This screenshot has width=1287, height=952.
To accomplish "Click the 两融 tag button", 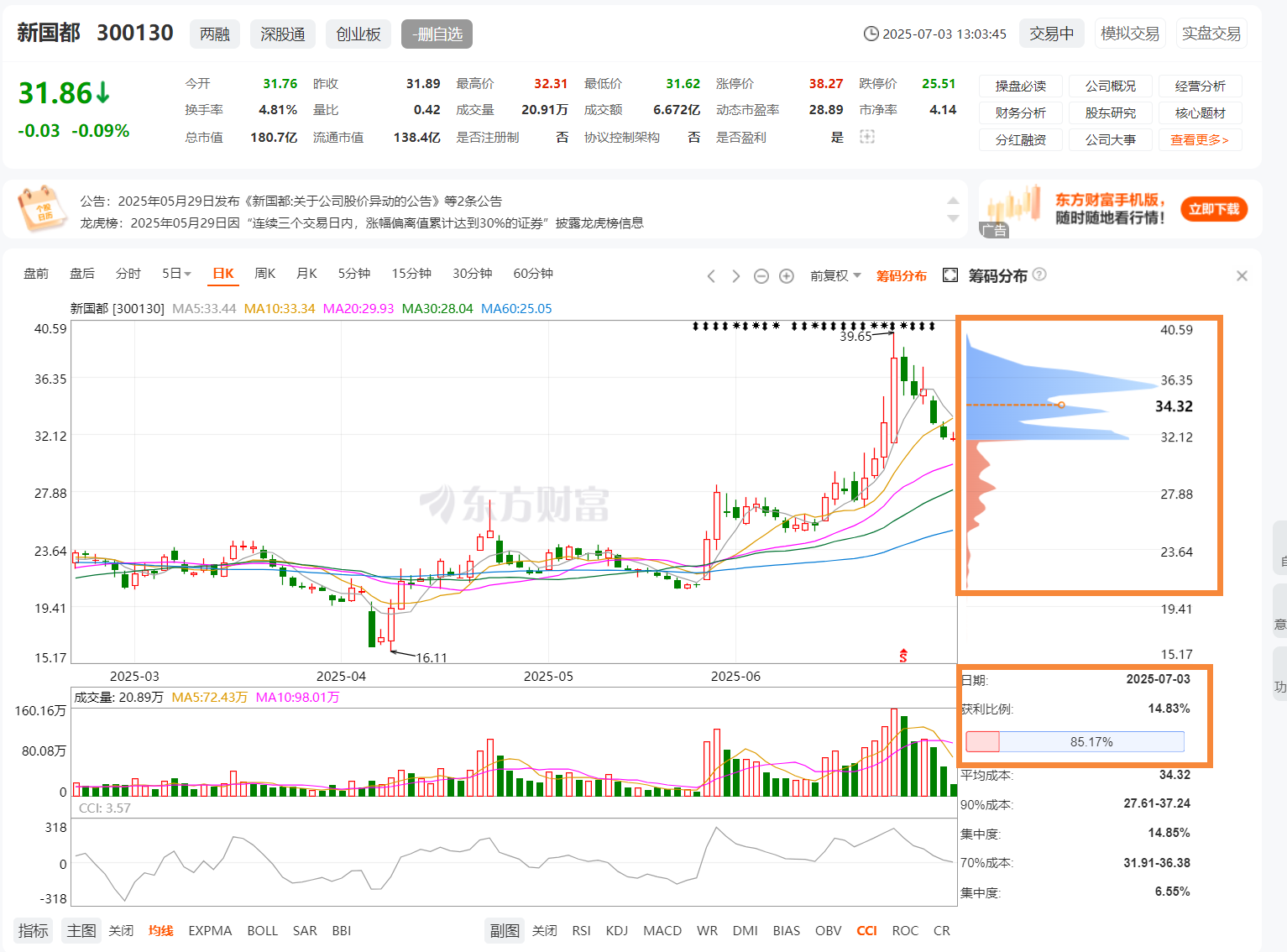I will (215, 34).
